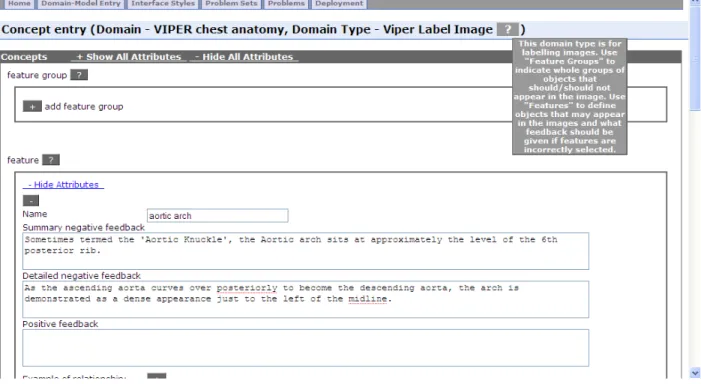Click the domain type help tooltip text
Image resolution: width=701 pixels, height=384 pixels.
pos(570,97)
